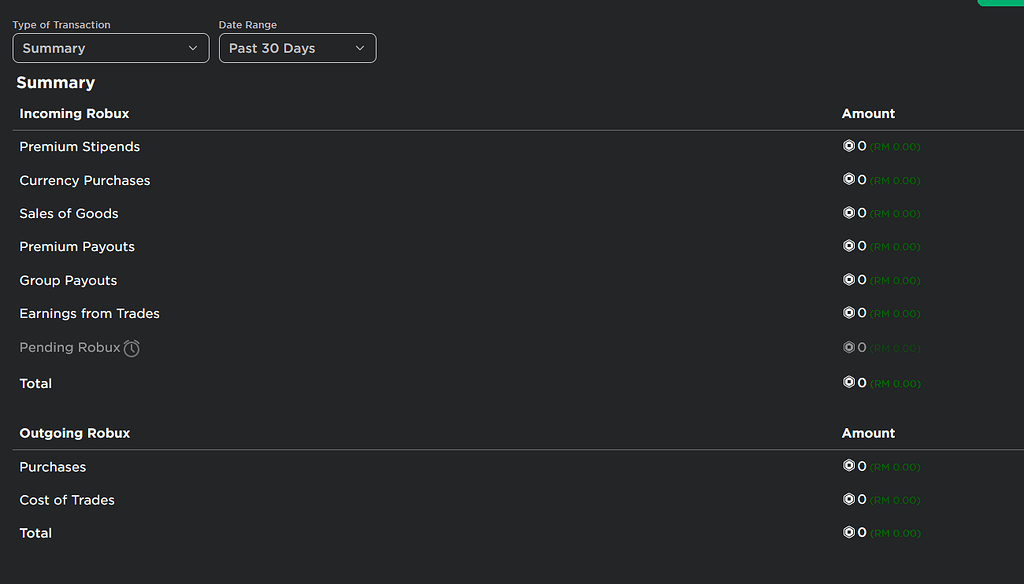Click the greyed Pending Robux label
Image resolution: width=1024 pixels, height=584 pixels.
(69, 348)
